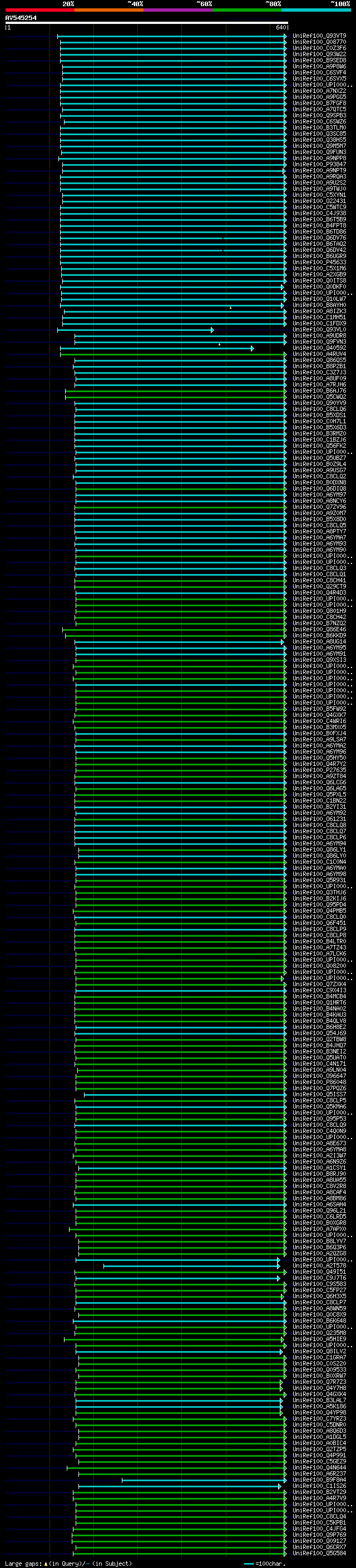This screenshot has height=1568, width=356.
Task: Open hit UniRef100_B7NZQ2
Action: click(319, 624)
